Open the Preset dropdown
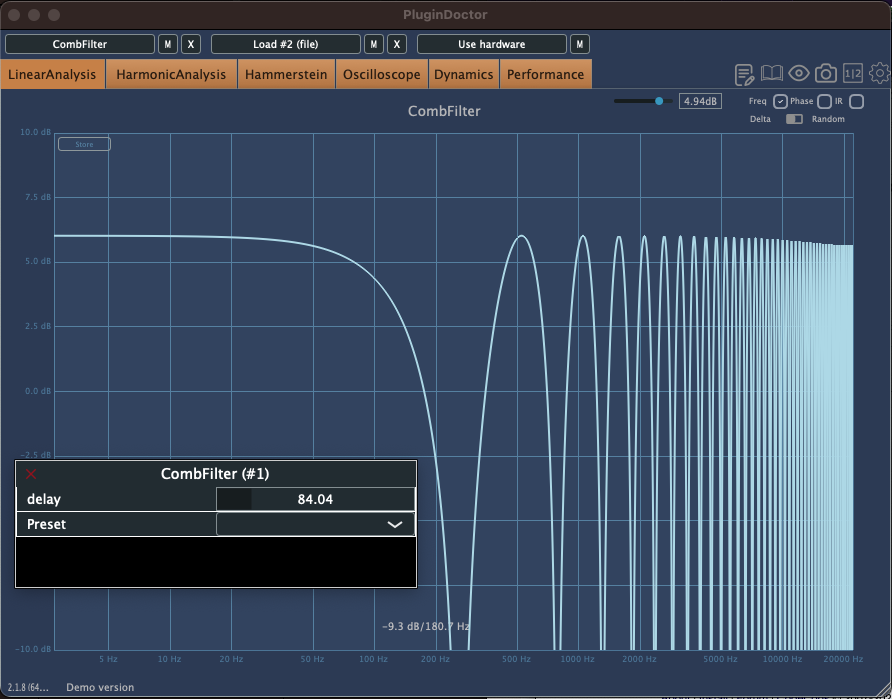This screenshot has width=892, height=699. pos(315,524)
